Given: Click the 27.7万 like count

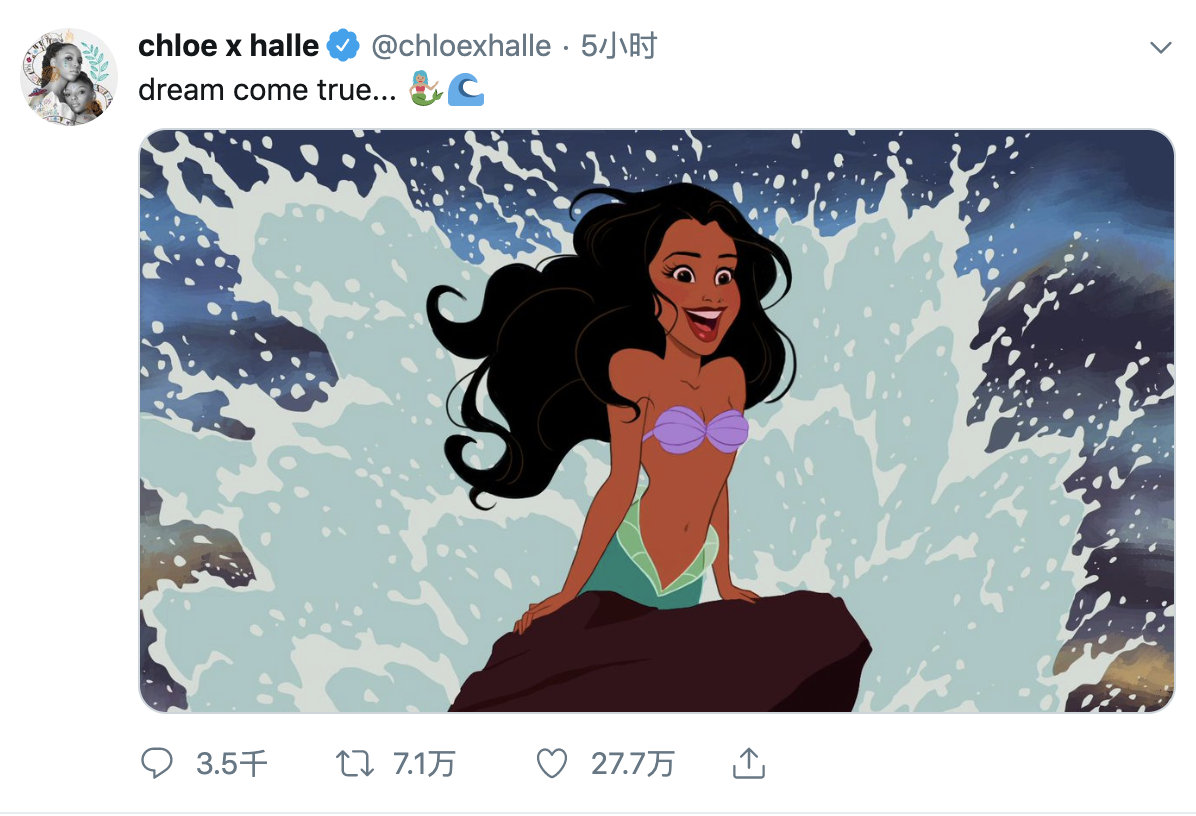Looking at the screenshot, I should pos(632,765).
